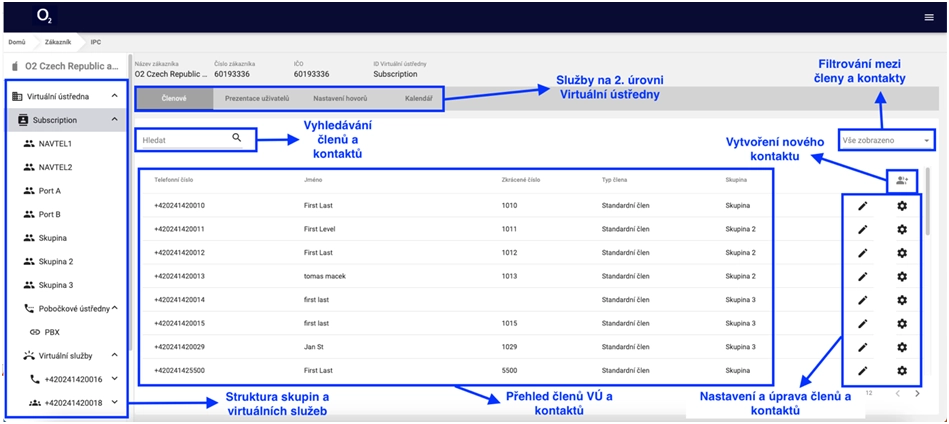949x424 pixels.
Task: Open settings gear for +420241420011 row
Action: point(901,229)
